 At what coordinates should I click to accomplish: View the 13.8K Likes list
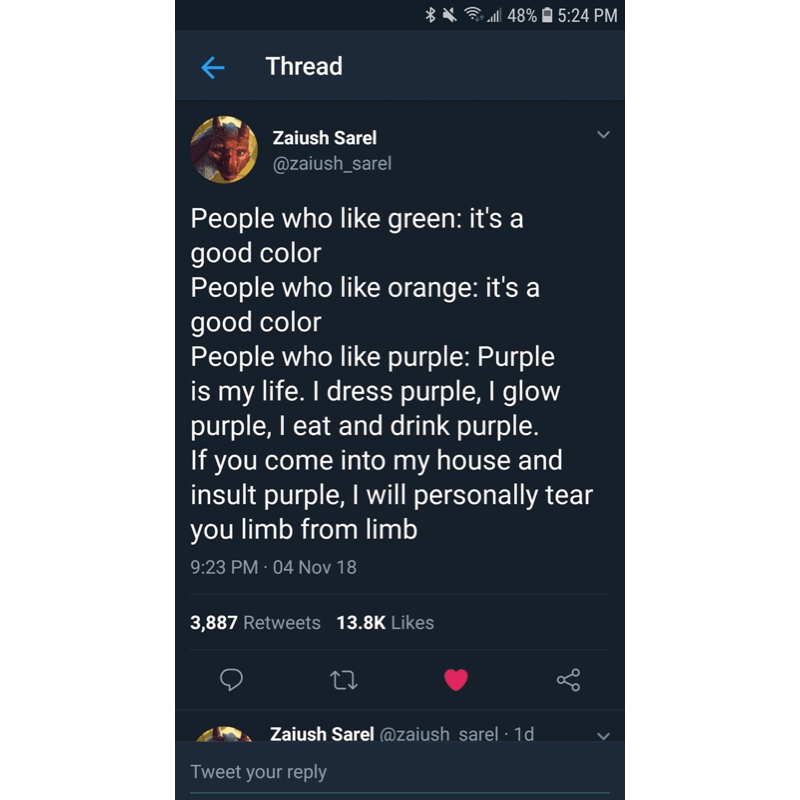(x=385, y=623)
